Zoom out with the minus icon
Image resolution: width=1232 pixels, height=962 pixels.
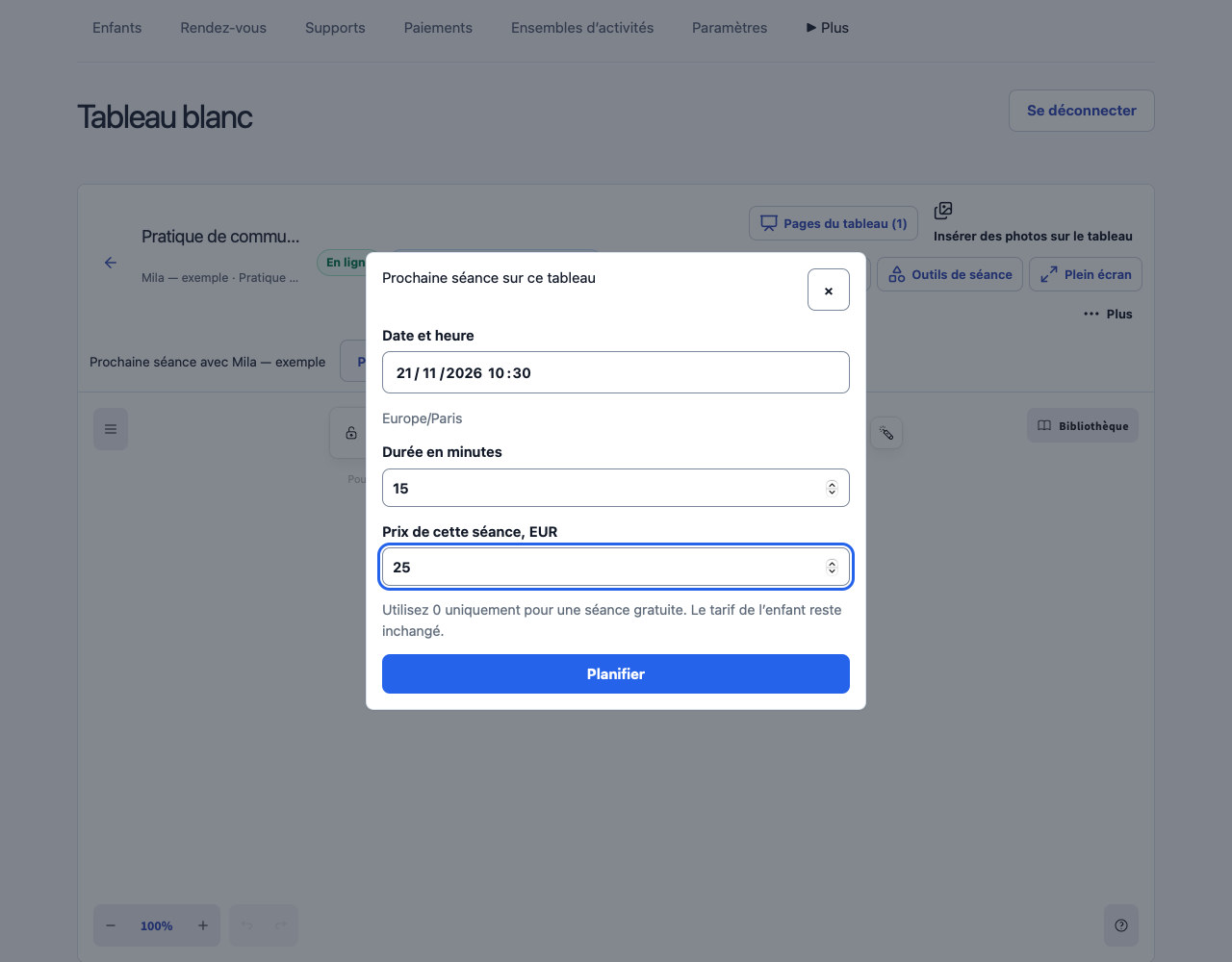111,925
